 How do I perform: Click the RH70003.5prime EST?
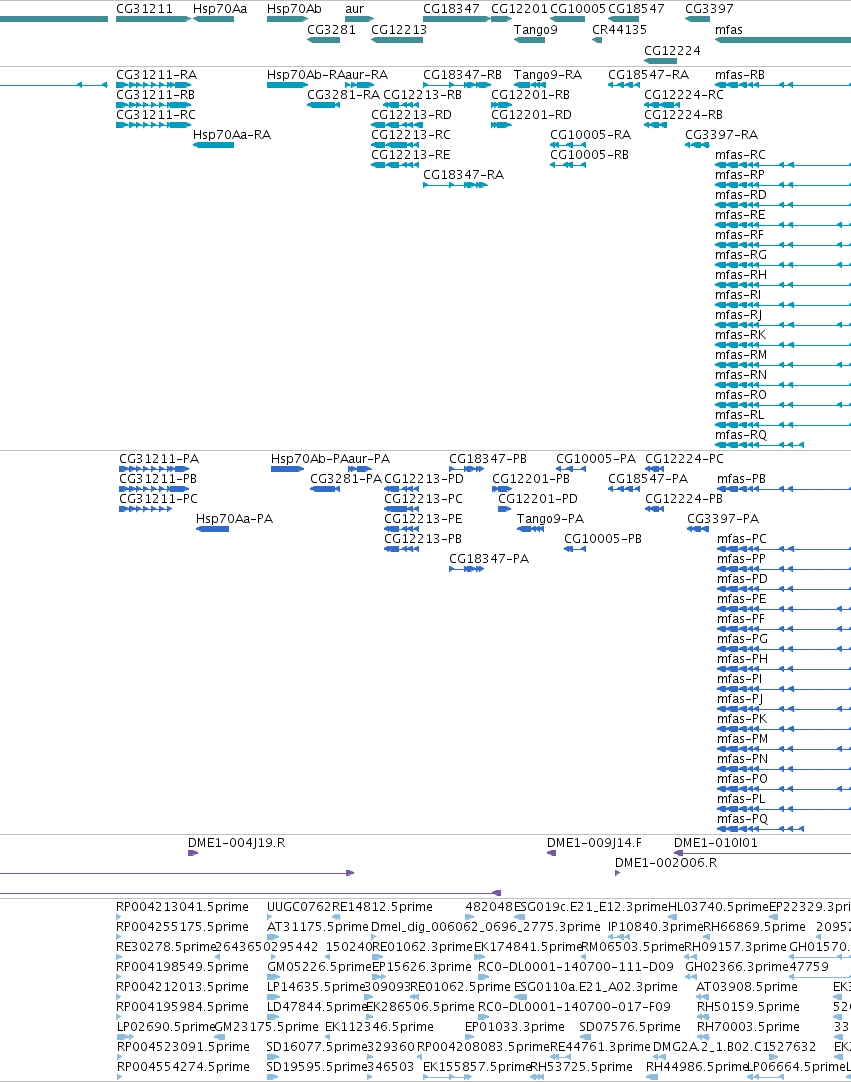(x=748, y=1027)
